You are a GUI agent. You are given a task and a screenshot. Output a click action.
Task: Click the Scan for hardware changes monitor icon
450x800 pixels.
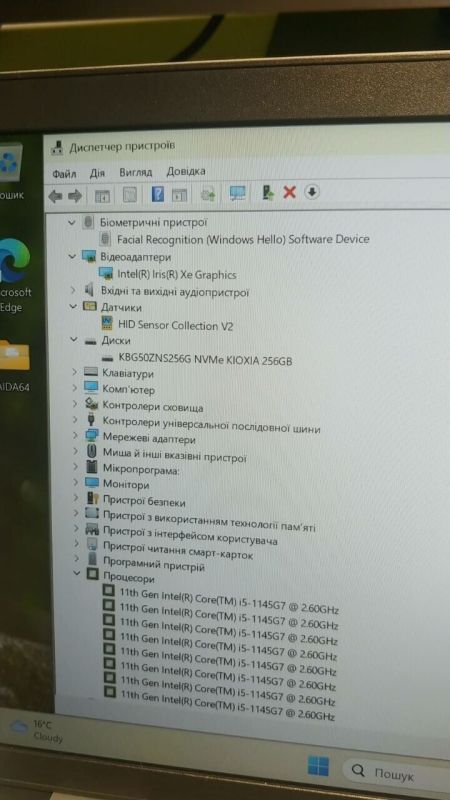[237, 193]
